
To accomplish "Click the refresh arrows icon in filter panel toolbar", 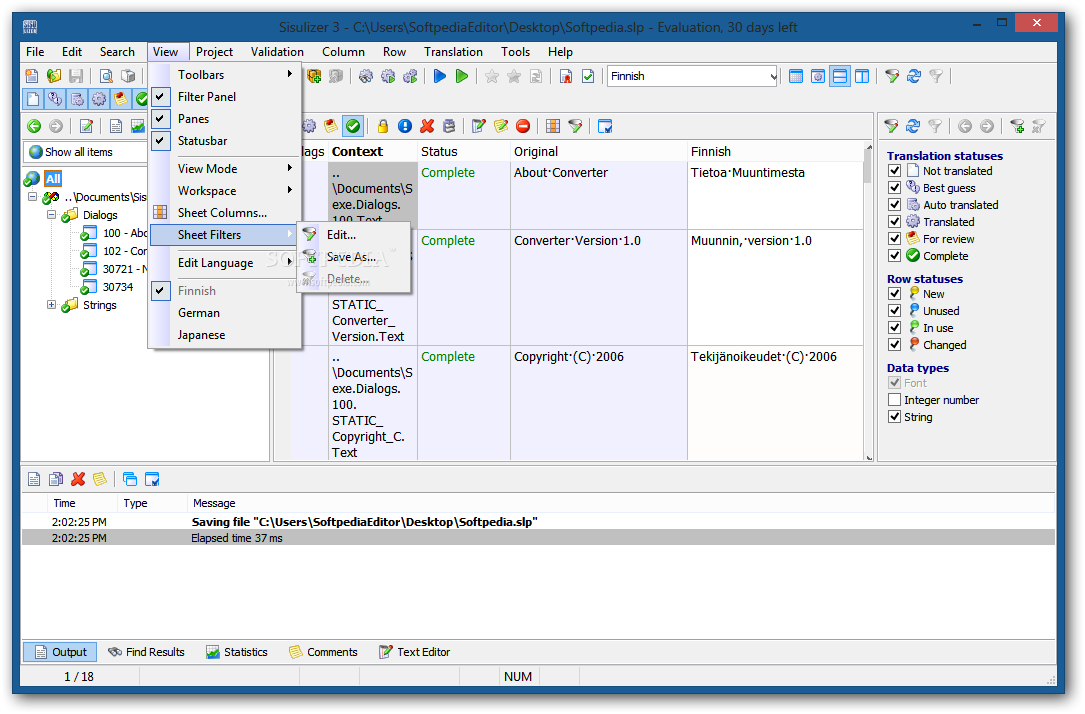I will [x=913, y=126].
